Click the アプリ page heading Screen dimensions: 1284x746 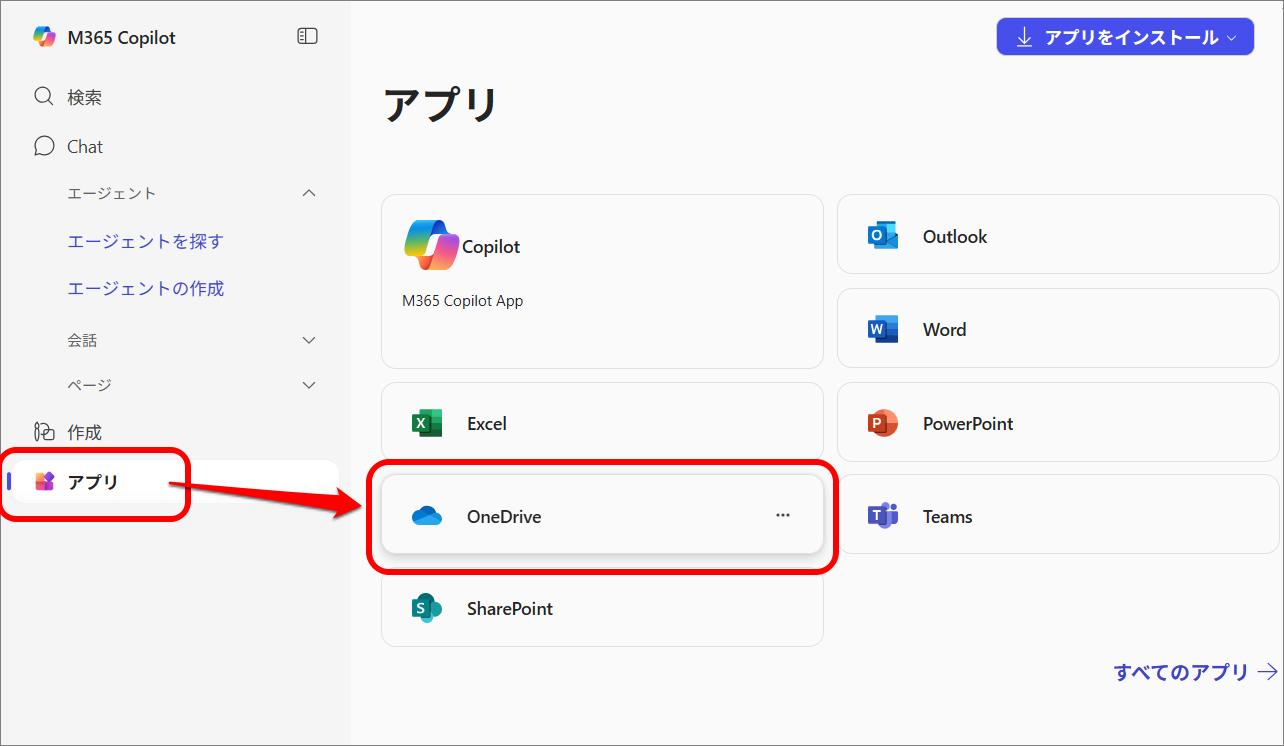441,104
